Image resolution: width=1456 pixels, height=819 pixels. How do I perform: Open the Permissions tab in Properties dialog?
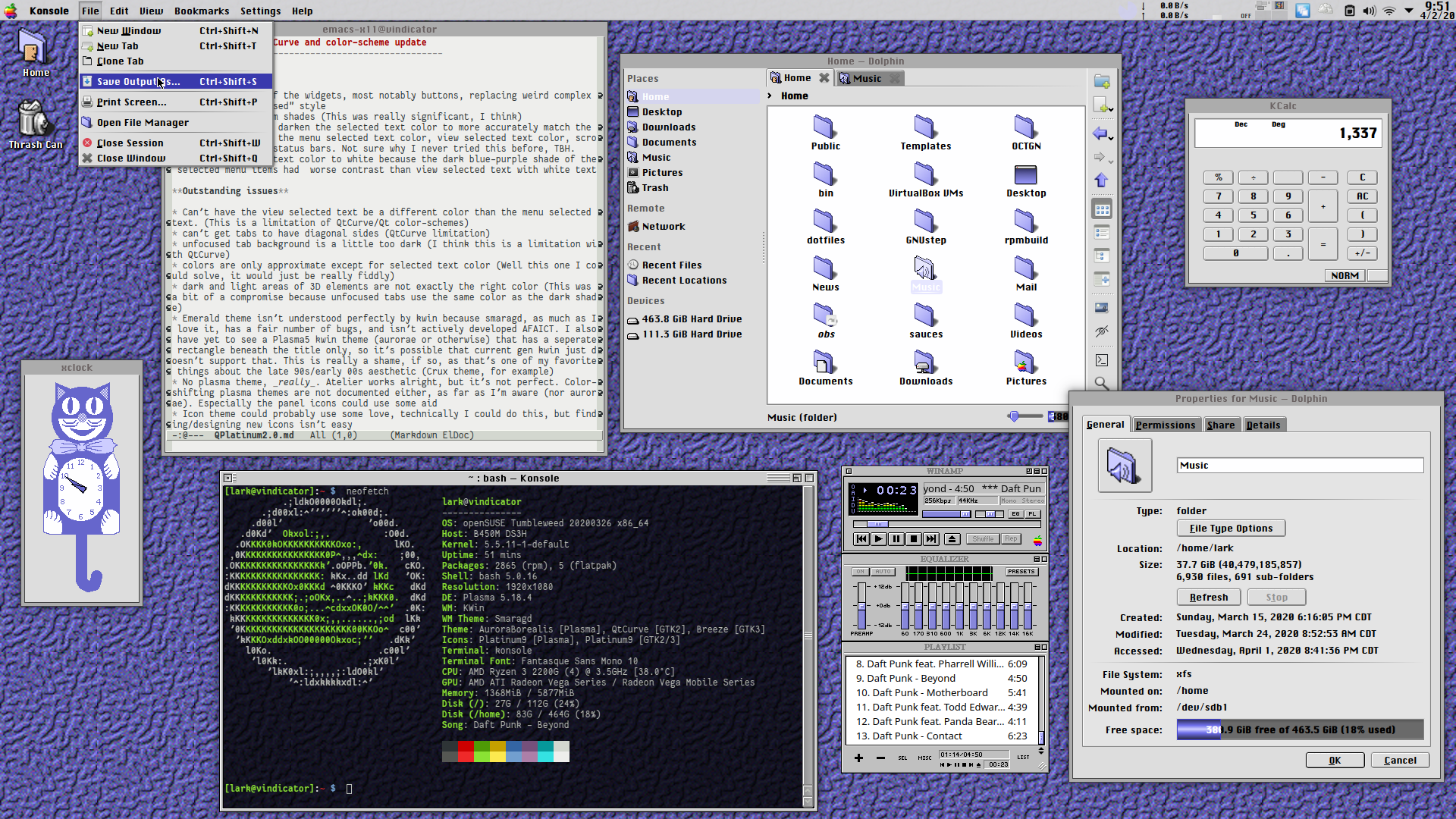point(1165,425)
